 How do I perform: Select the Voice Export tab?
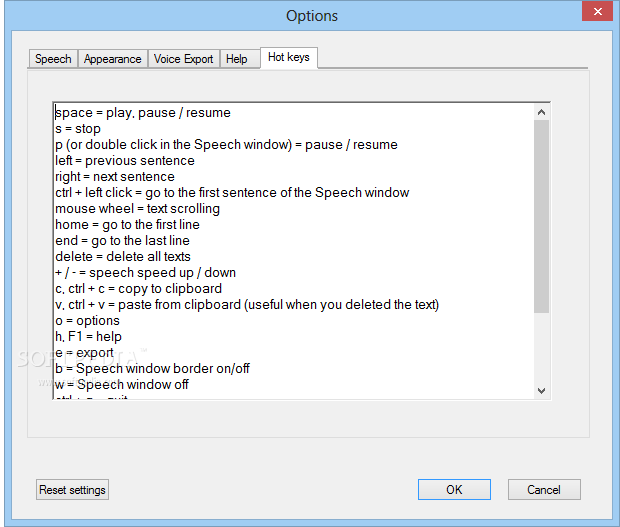(x=183, y=59)
